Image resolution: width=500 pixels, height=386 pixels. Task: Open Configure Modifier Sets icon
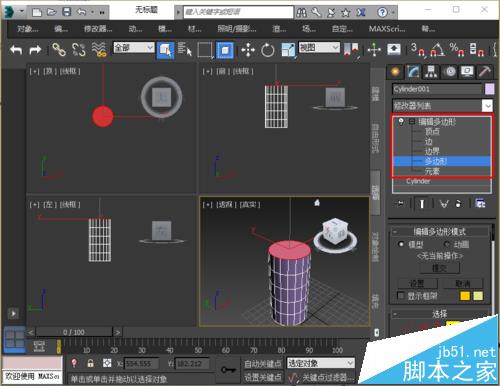pyautogui.click(x=480, y=203)
